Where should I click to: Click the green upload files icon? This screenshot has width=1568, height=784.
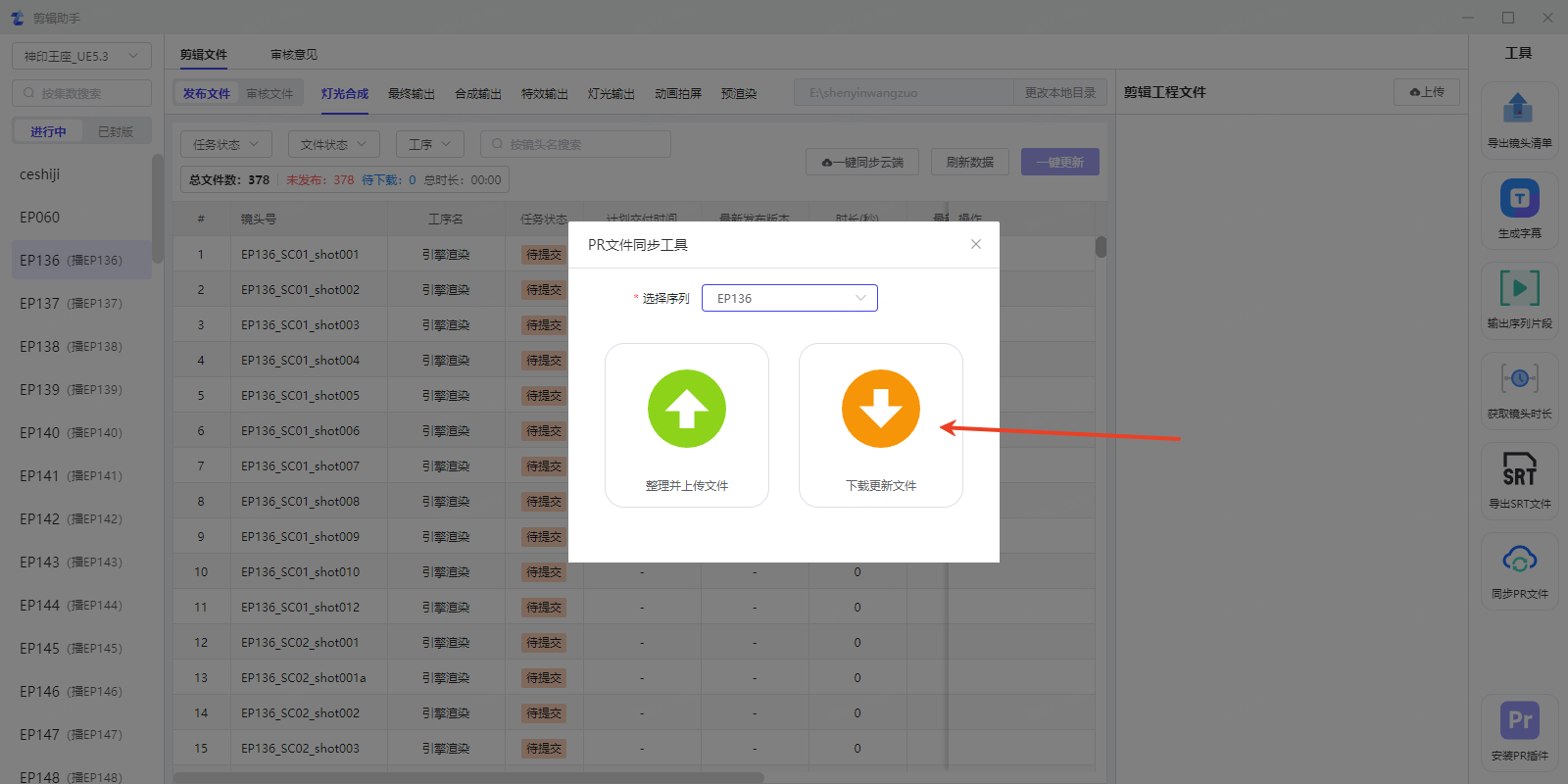tap(686, 409)
